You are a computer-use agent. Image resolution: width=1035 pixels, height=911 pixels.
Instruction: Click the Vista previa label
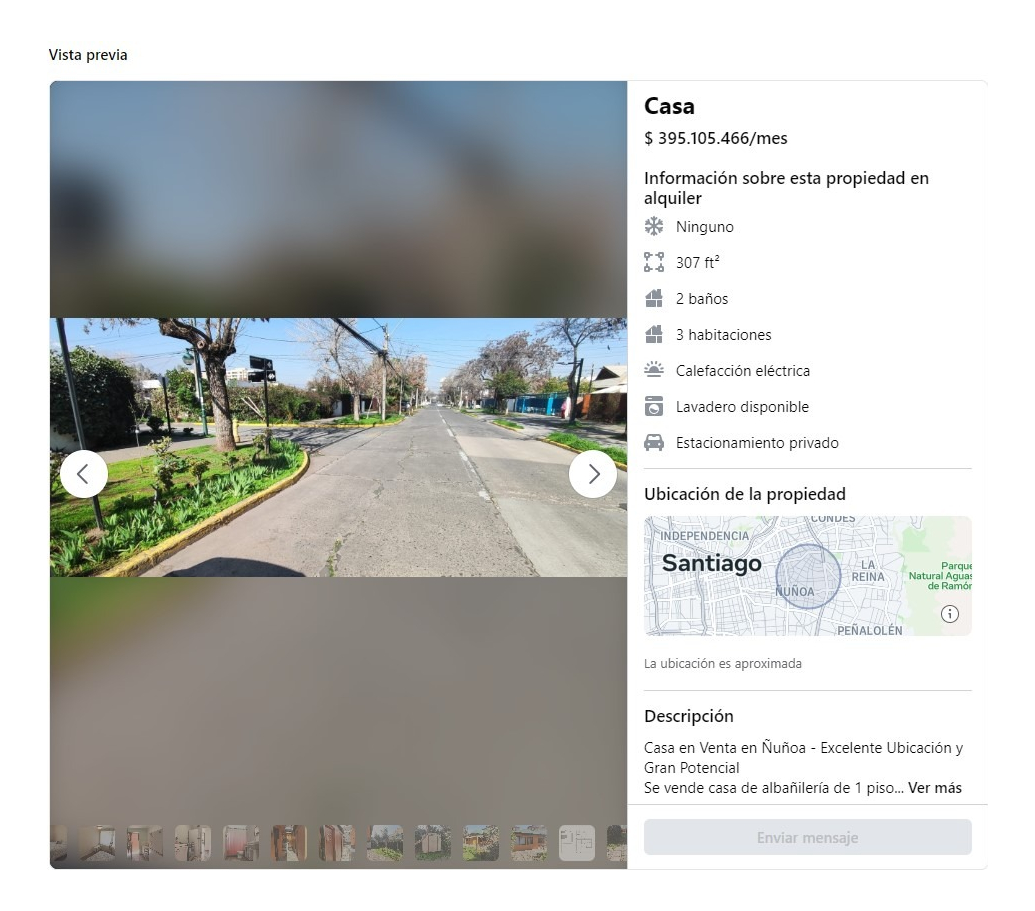pos(86,55)
